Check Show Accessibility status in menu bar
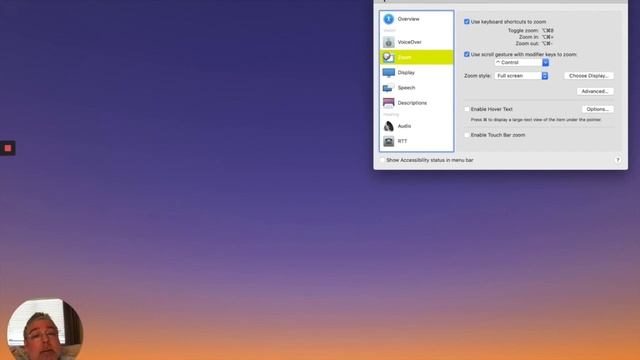Image resolution: width=640 pixels, height=360 pixels. click(x=382, y=160)
